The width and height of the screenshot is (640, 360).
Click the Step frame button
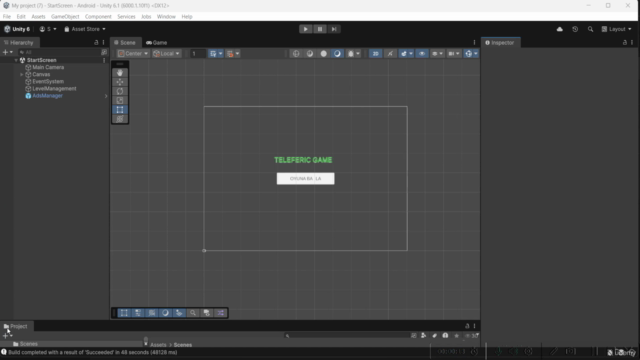pyautogui.click(x=334, y=29)
